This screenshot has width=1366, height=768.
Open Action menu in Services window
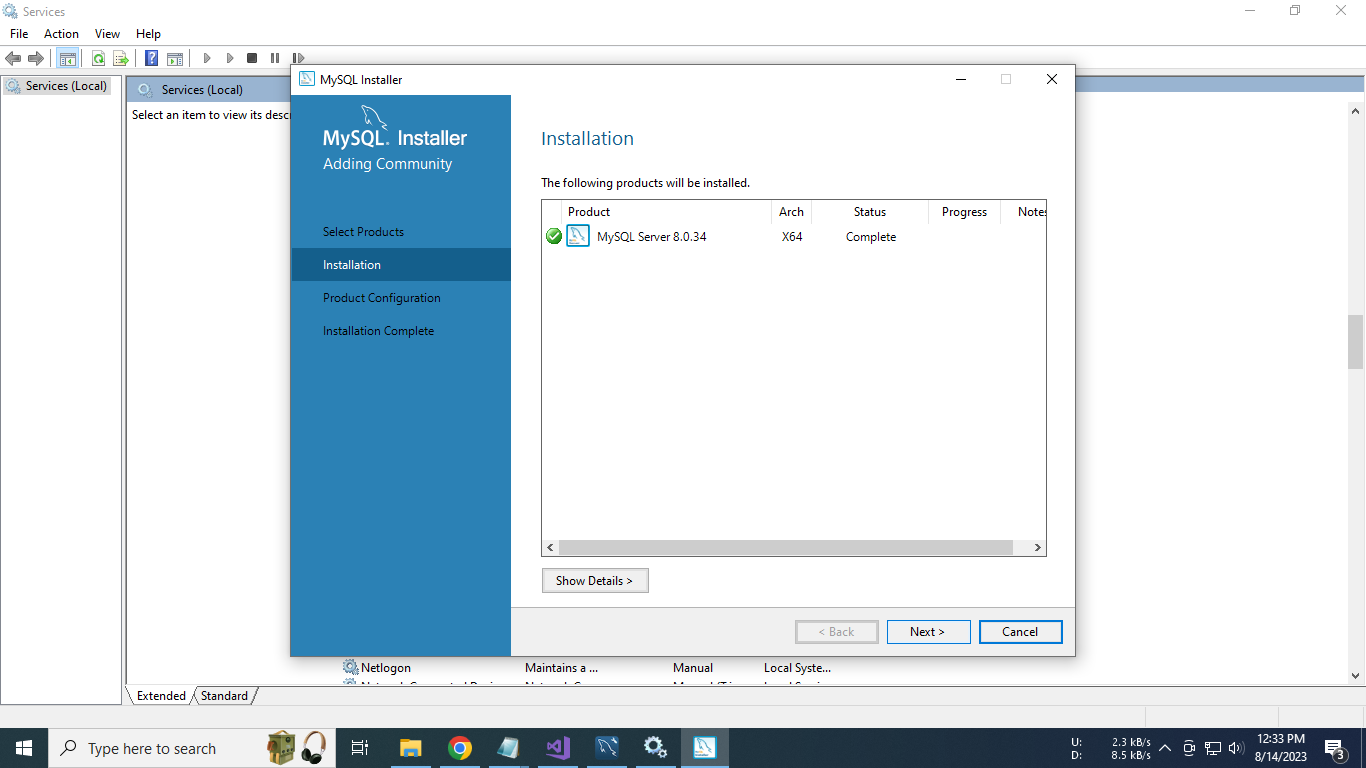[61, 33]
